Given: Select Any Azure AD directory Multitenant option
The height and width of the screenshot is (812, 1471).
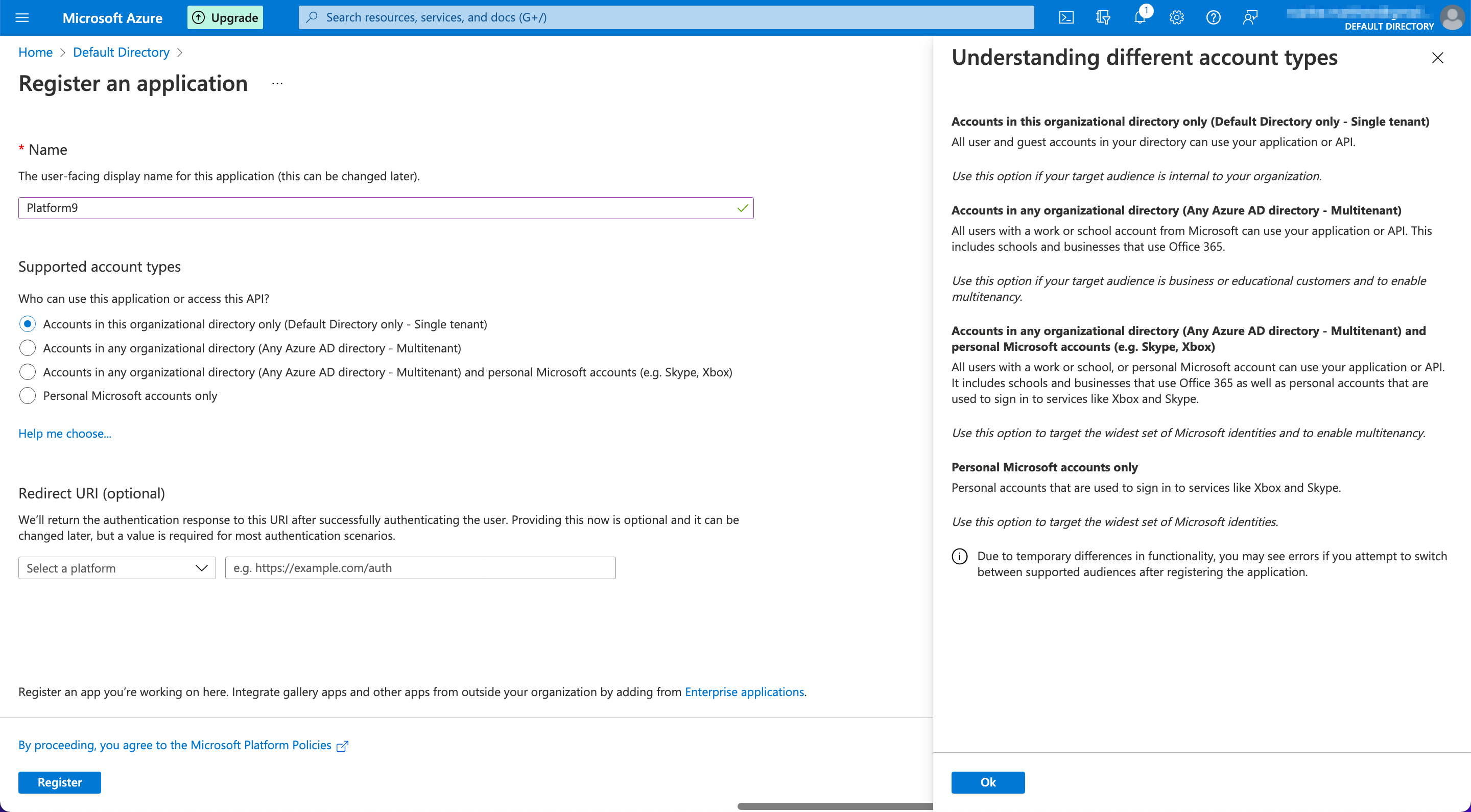Looking at the screenshot, I should pos(28,348).
